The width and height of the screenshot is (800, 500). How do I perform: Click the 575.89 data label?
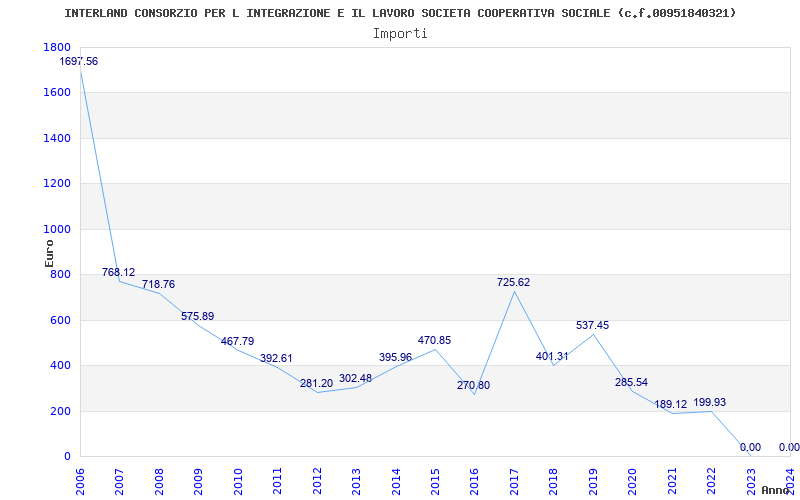(x=197, y=316)
